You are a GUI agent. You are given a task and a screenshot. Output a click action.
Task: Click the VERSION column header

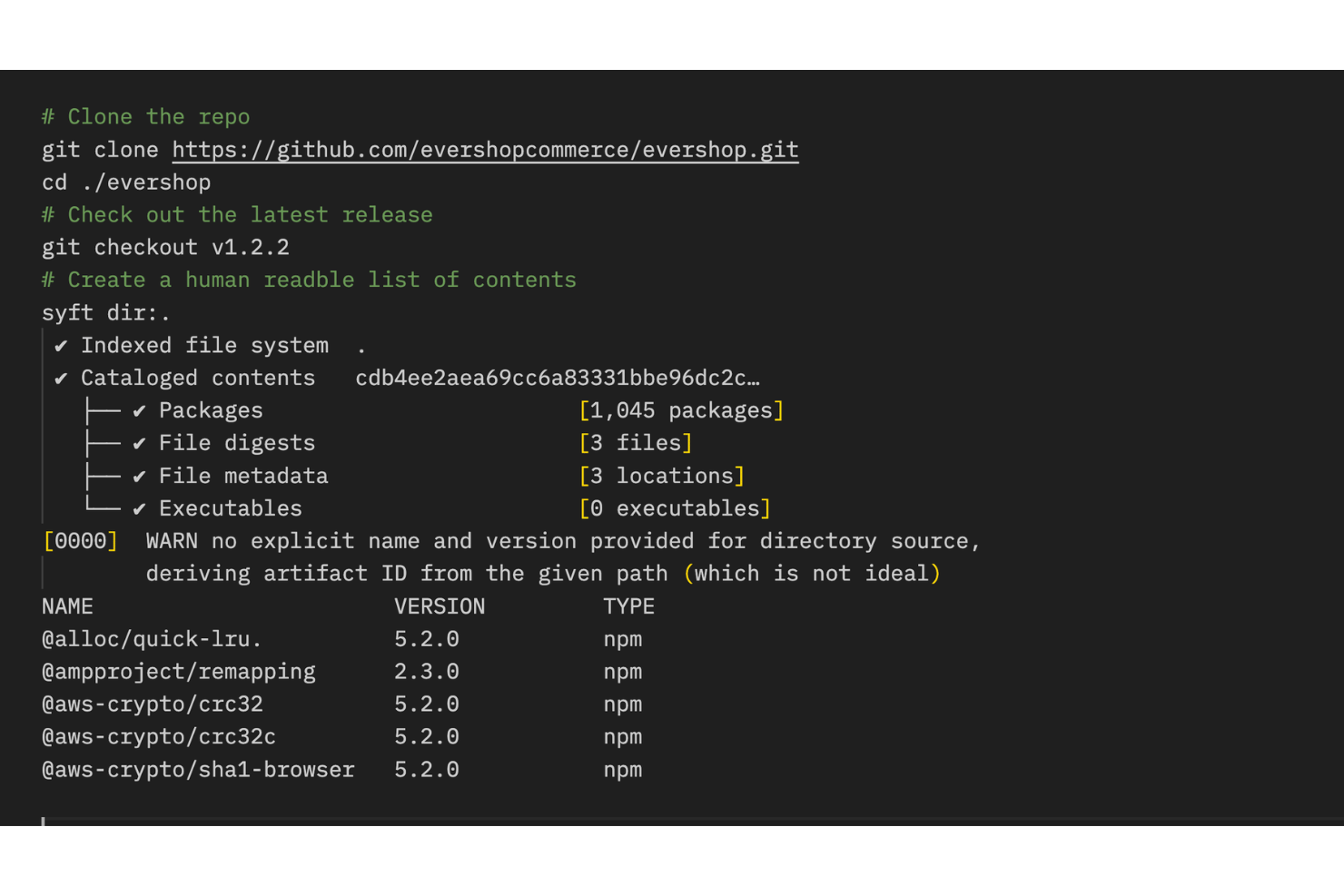click(440, 607)
